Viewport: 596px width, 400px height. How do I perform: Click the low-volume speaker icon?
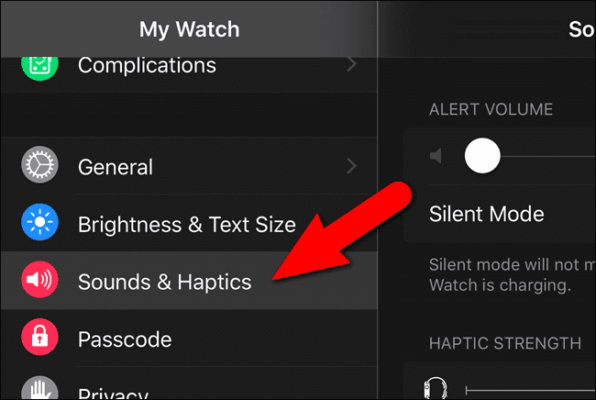pos(436,156)
